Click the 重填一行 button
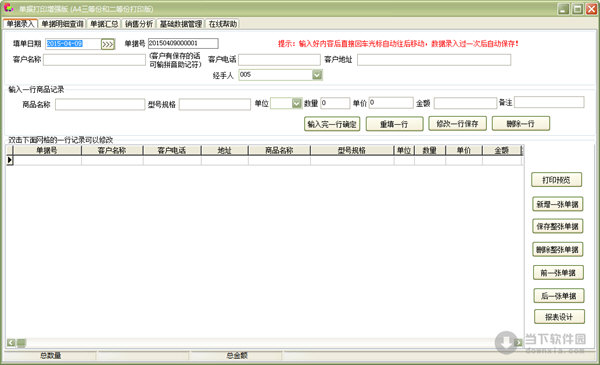 pyautogui.click(x=395, y=124)
